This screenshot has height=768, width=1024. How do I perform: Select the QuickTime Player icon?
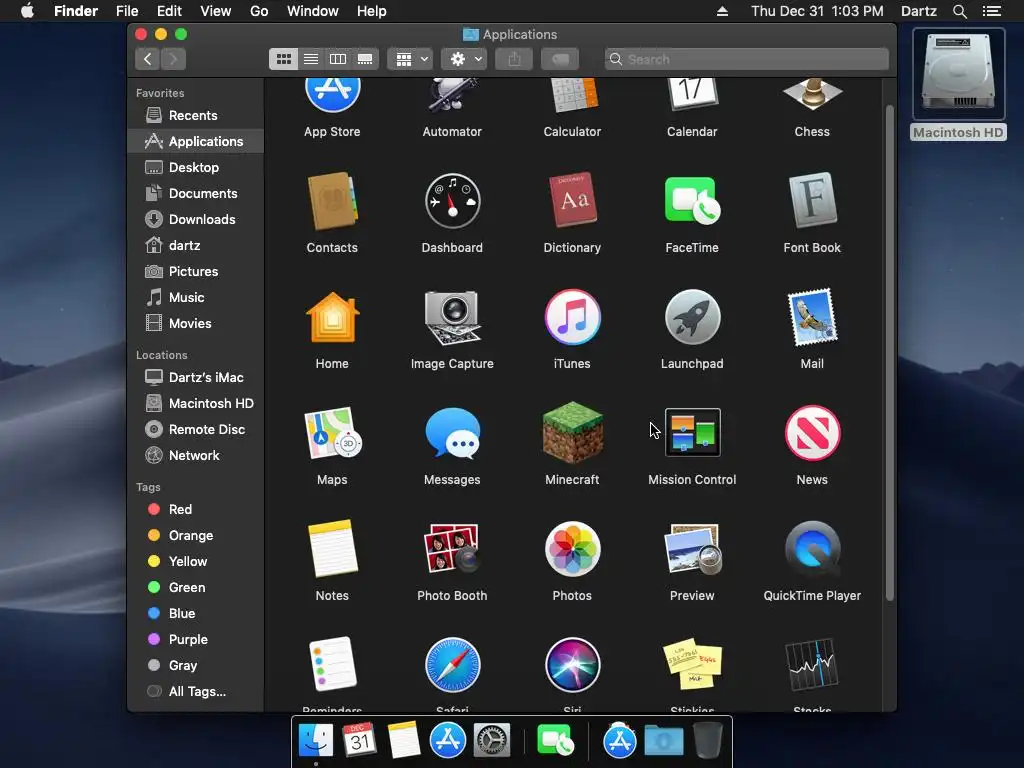click(x=812, y=549)
